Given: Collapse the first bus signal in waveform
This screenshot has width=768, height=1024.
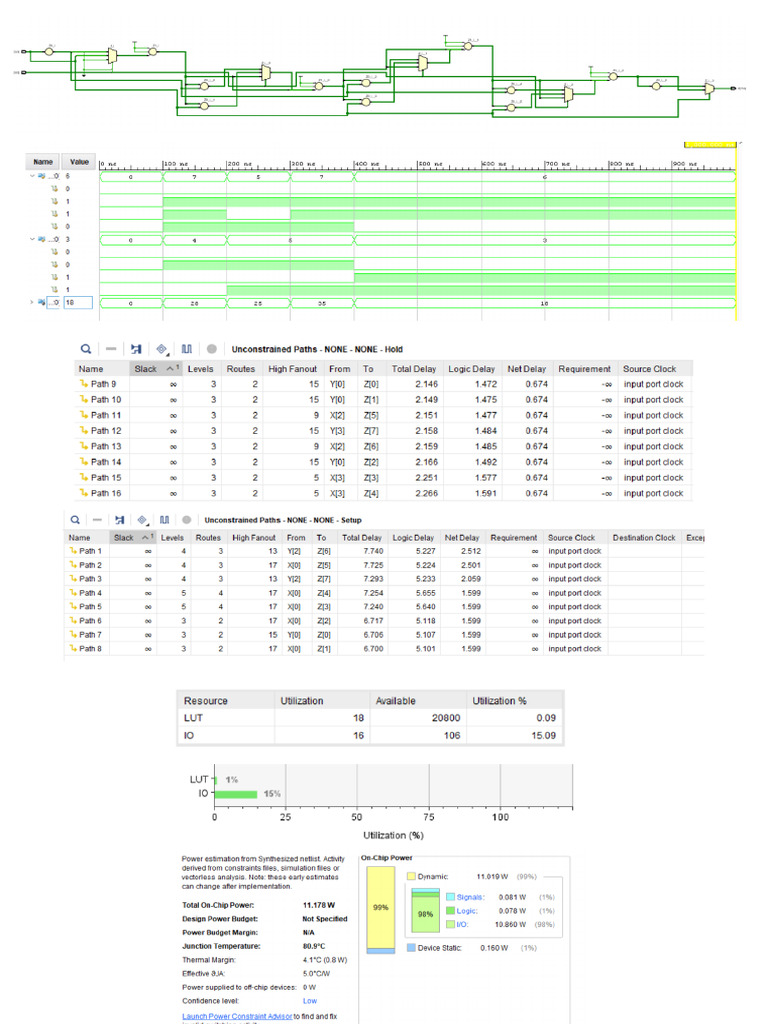Looking at the screenshot, I should pyautogui.click(x=33, y=176).
